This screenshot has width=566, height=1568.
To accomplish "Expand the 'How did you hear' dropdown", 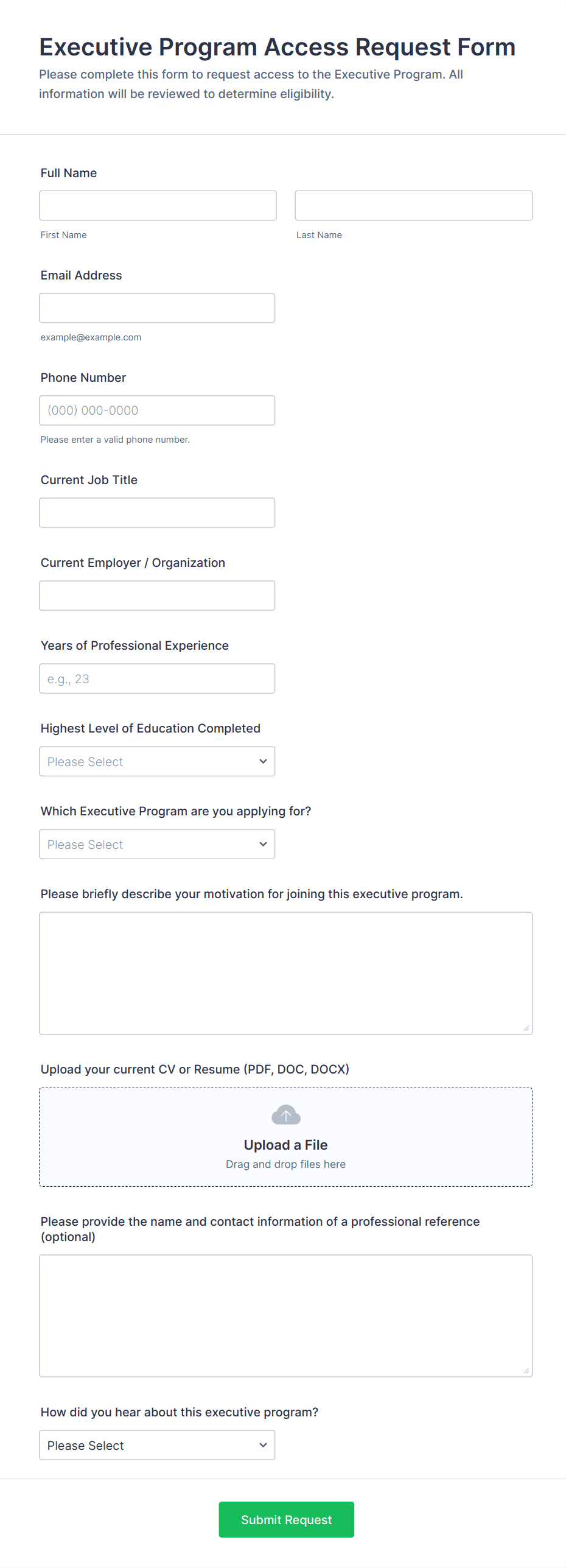I will pos(156,1445).
